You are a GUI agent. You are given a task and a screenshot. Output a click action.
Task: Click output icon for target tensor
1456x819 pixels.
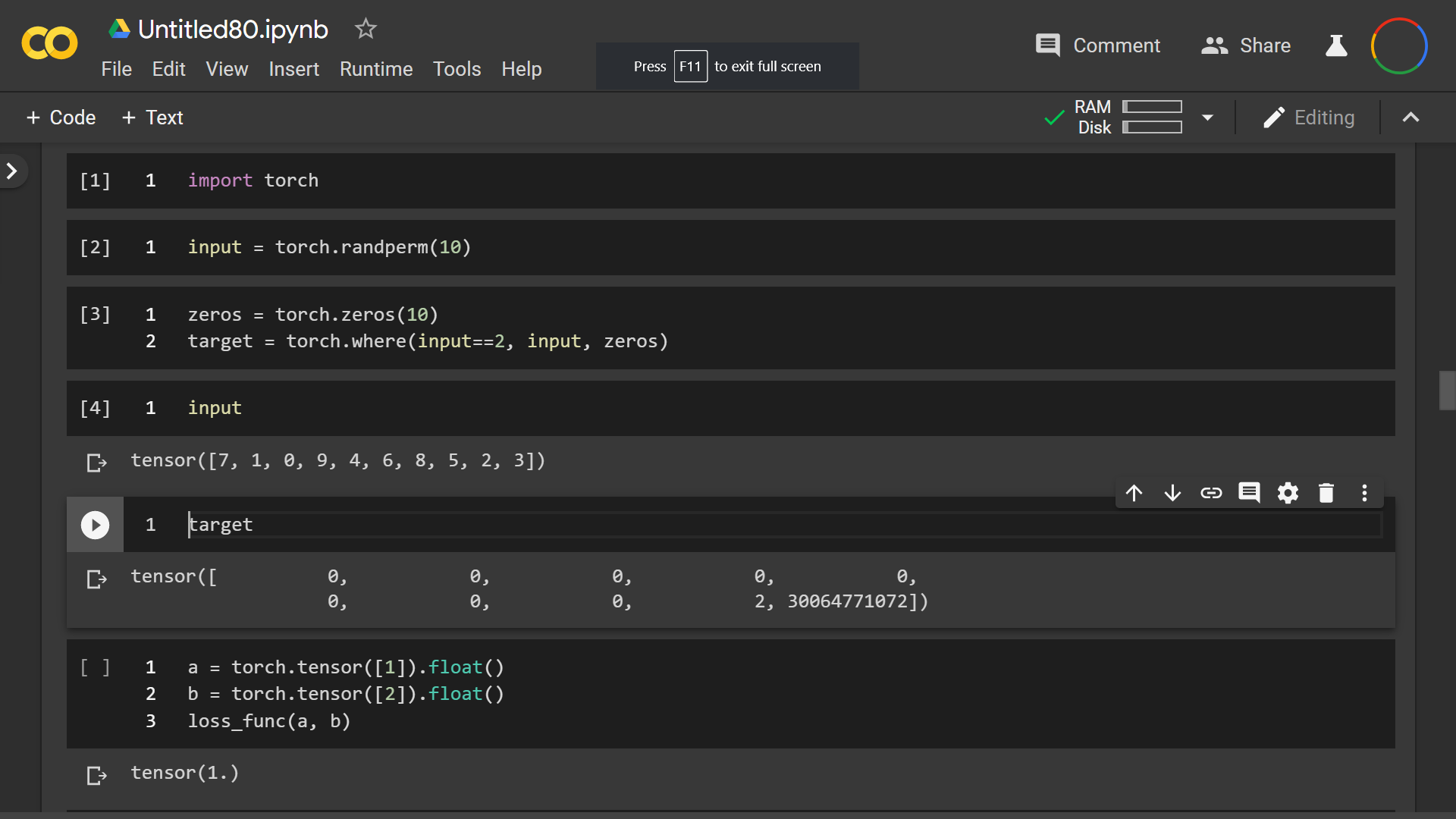click(x=96, y=579)
